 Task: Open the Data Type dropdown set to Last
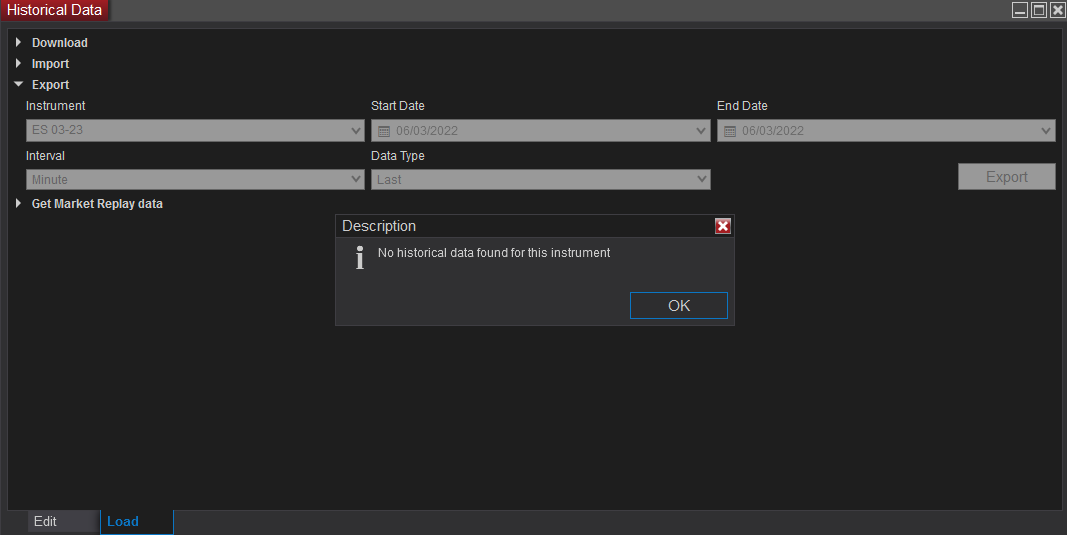[x=702, y=180]
